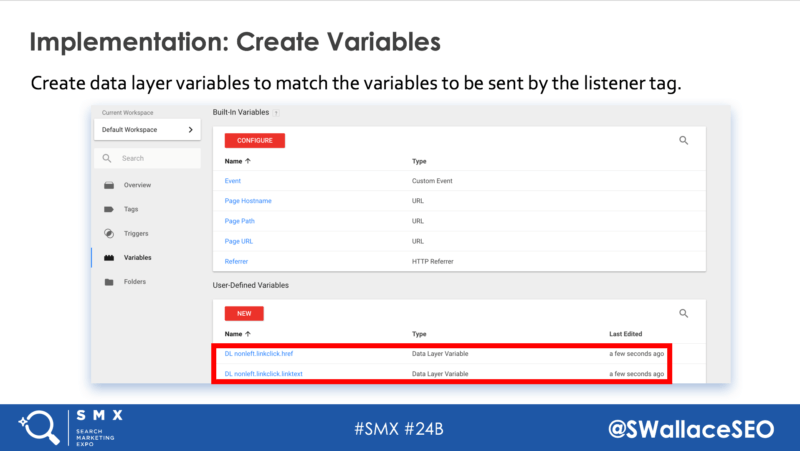Viewport: 800px width, 451px height.
Task: Click URL type cell in Page Path row
Action: tap(418, 221)
